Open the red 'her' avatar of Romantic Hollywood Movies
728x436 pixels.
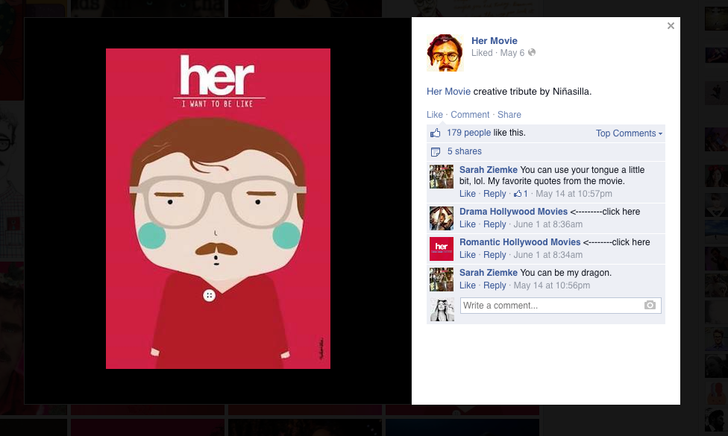pyautogui.click(x=442, y=249)
